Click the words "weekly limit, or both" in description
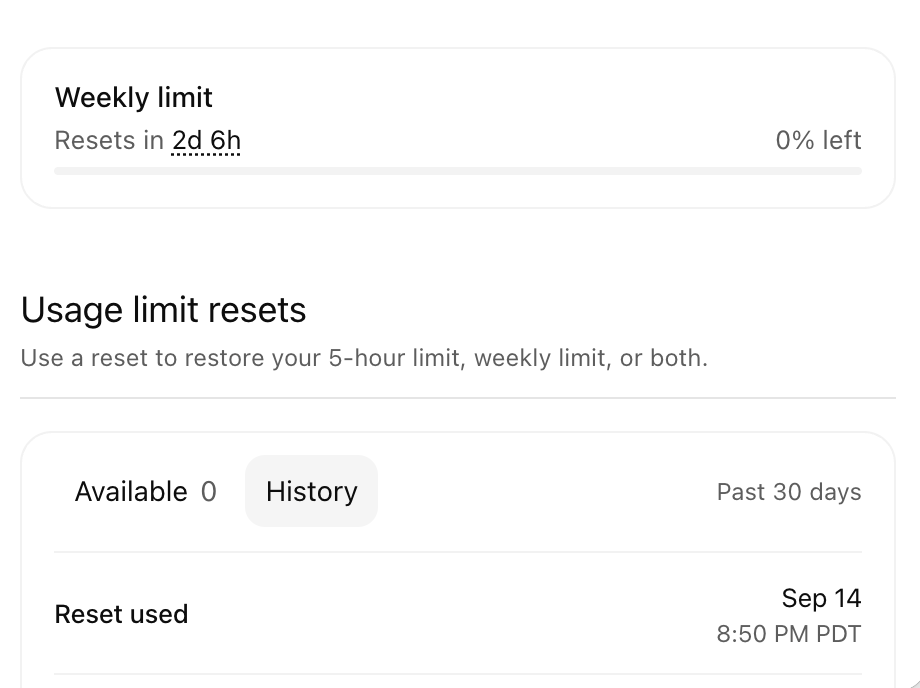This screenshot has height=688, width=920. coord(590,358)
